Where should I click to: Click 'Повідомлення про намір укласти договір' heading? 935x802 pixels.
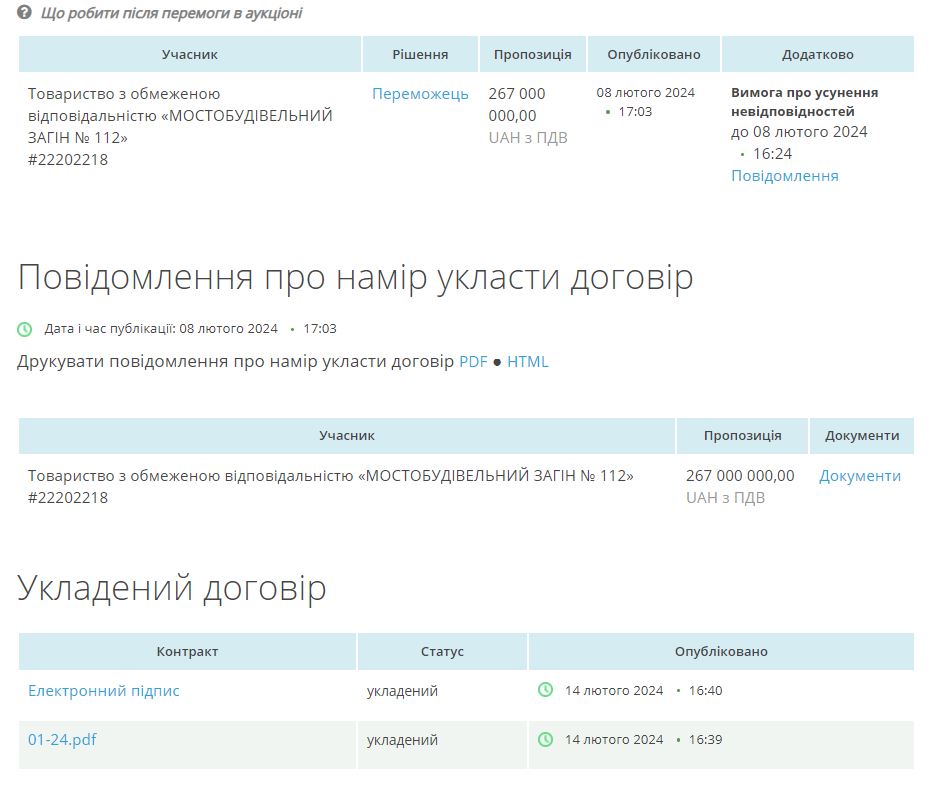click(x=355, y=277)
